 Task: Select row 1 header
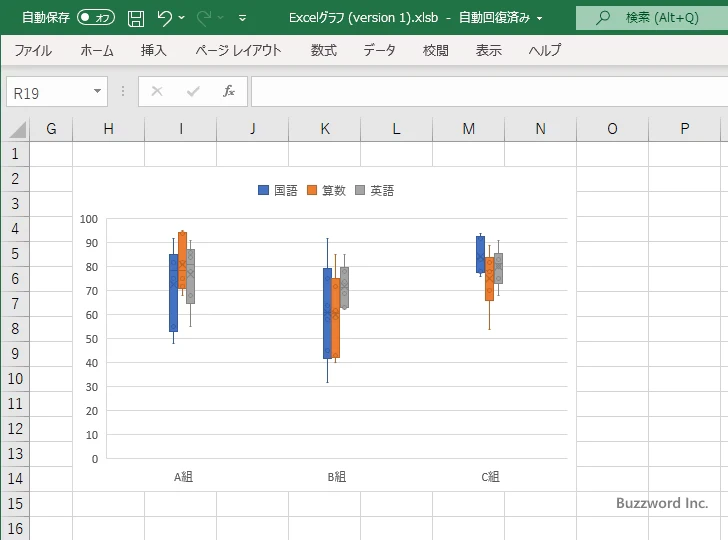pyautogui.click(x=15, y=154)
